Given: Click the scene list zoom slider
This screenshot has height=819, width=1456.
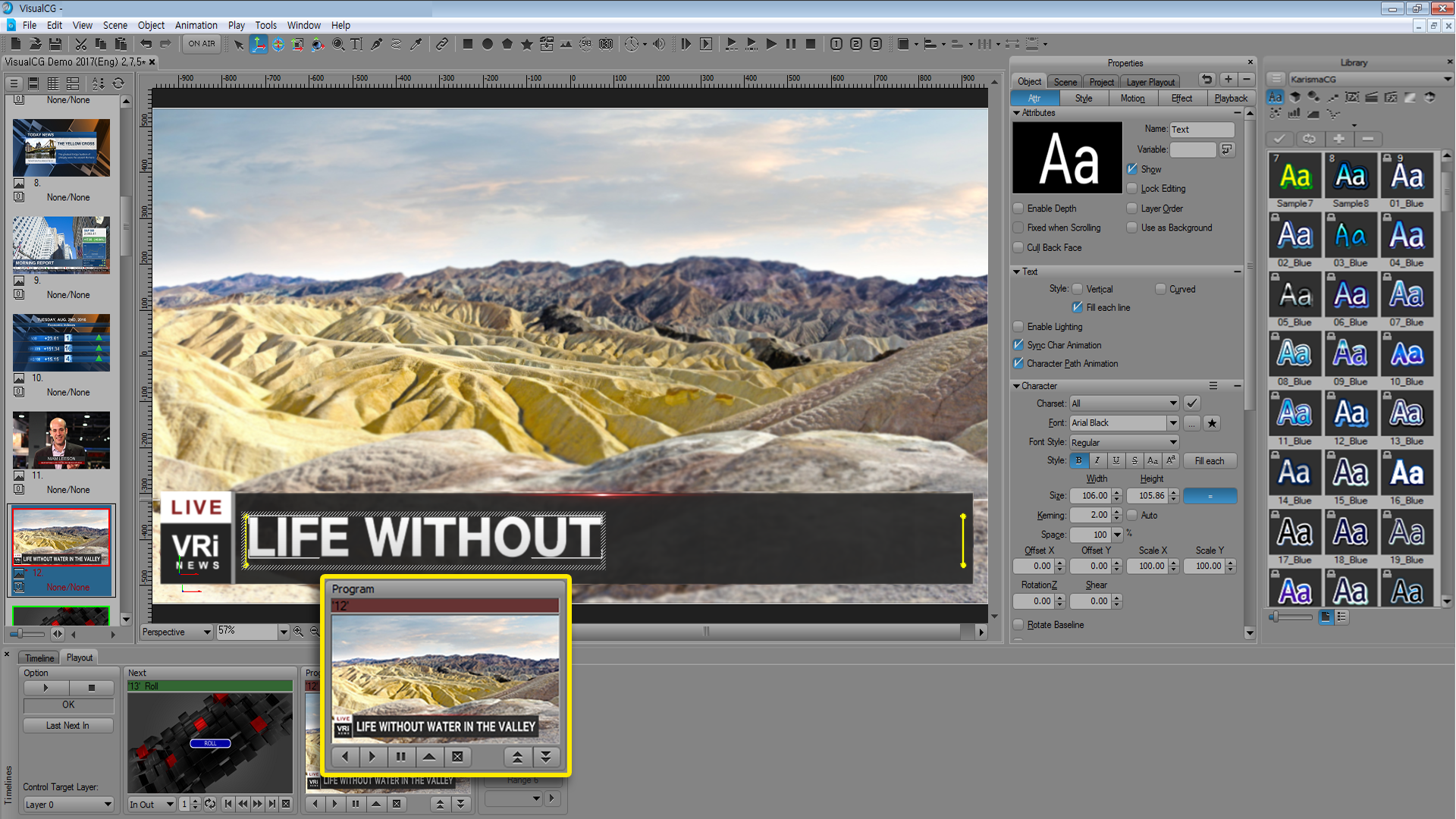Looking at the screenshot, I should (28, 634).
